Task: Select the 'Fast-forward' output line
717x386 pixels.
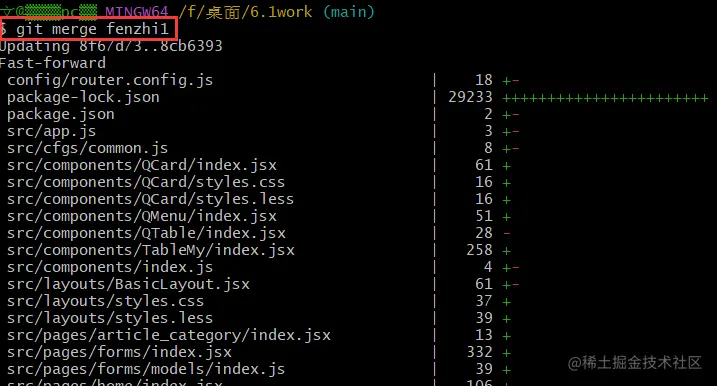Action: click(53, 63)
